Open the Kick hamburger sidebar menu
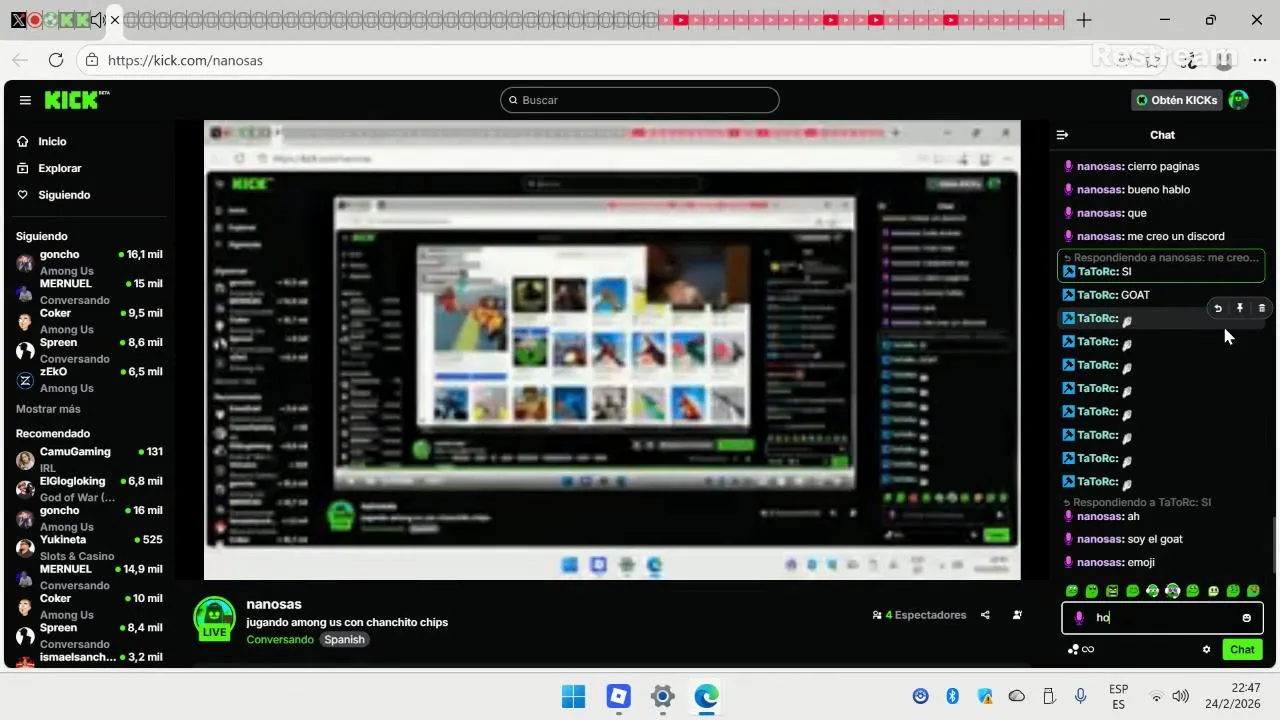Viewport: 1280px width, 720px height. [25, 100]
